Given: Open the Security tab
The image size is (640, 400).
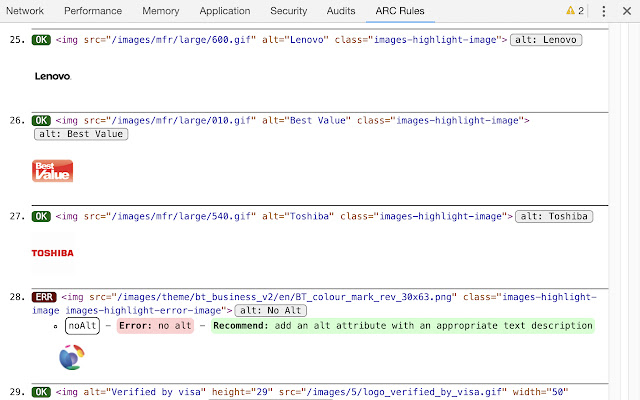Looking at the screenshot, I should point(288,11).
